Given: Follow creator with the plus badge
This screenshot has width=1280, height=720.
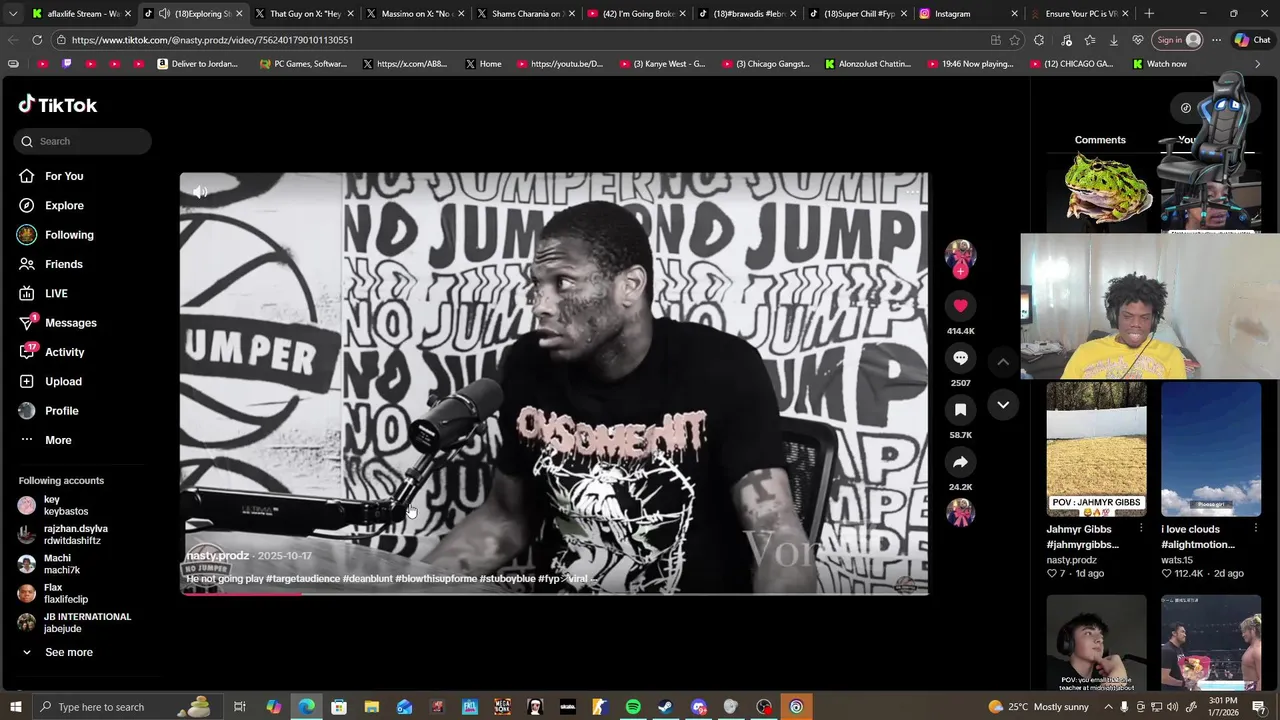Looking at the screenshot, I should click(x=960, y=271).
